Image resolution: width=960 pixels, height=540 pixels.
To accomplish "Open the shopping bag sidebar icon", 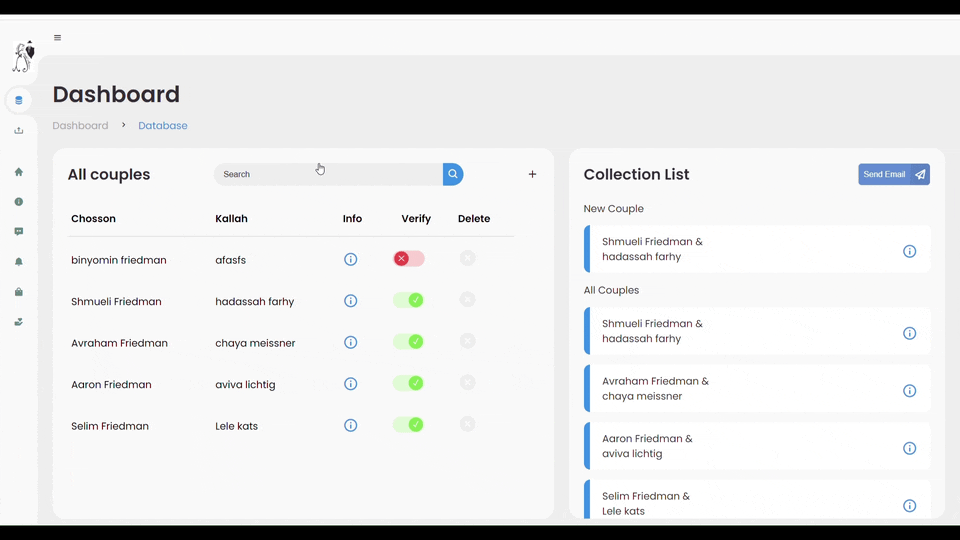I will (x=19, y=292).
